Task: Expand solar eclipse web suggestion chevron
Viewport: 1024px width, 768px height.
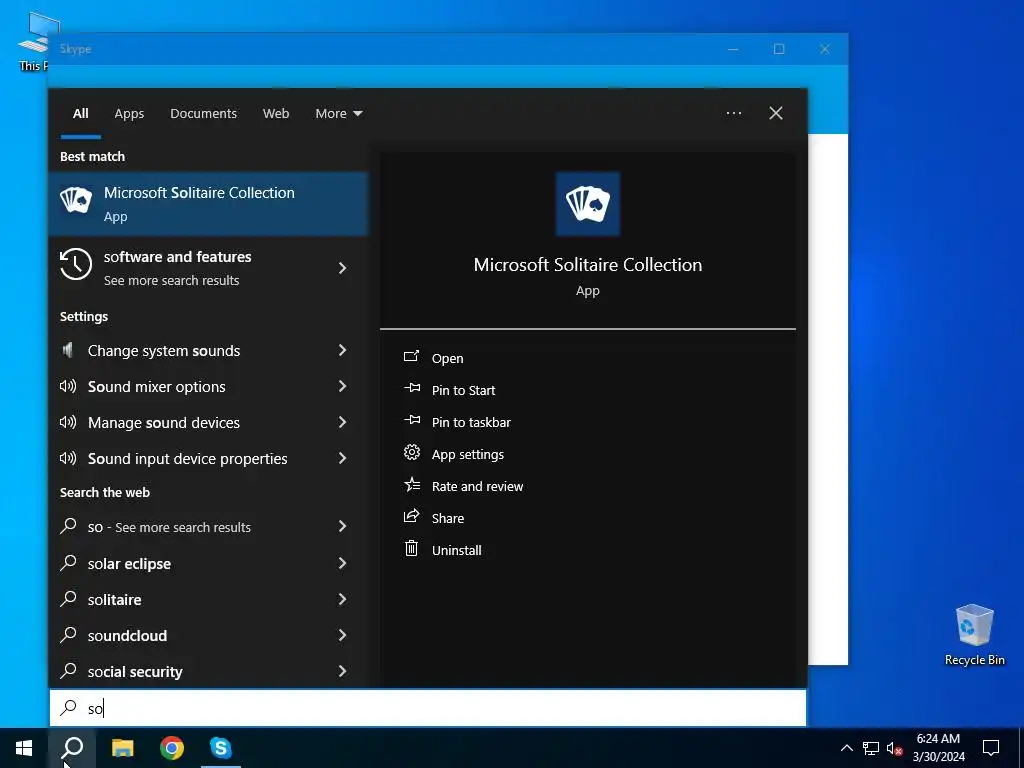Action: (342, 564)
